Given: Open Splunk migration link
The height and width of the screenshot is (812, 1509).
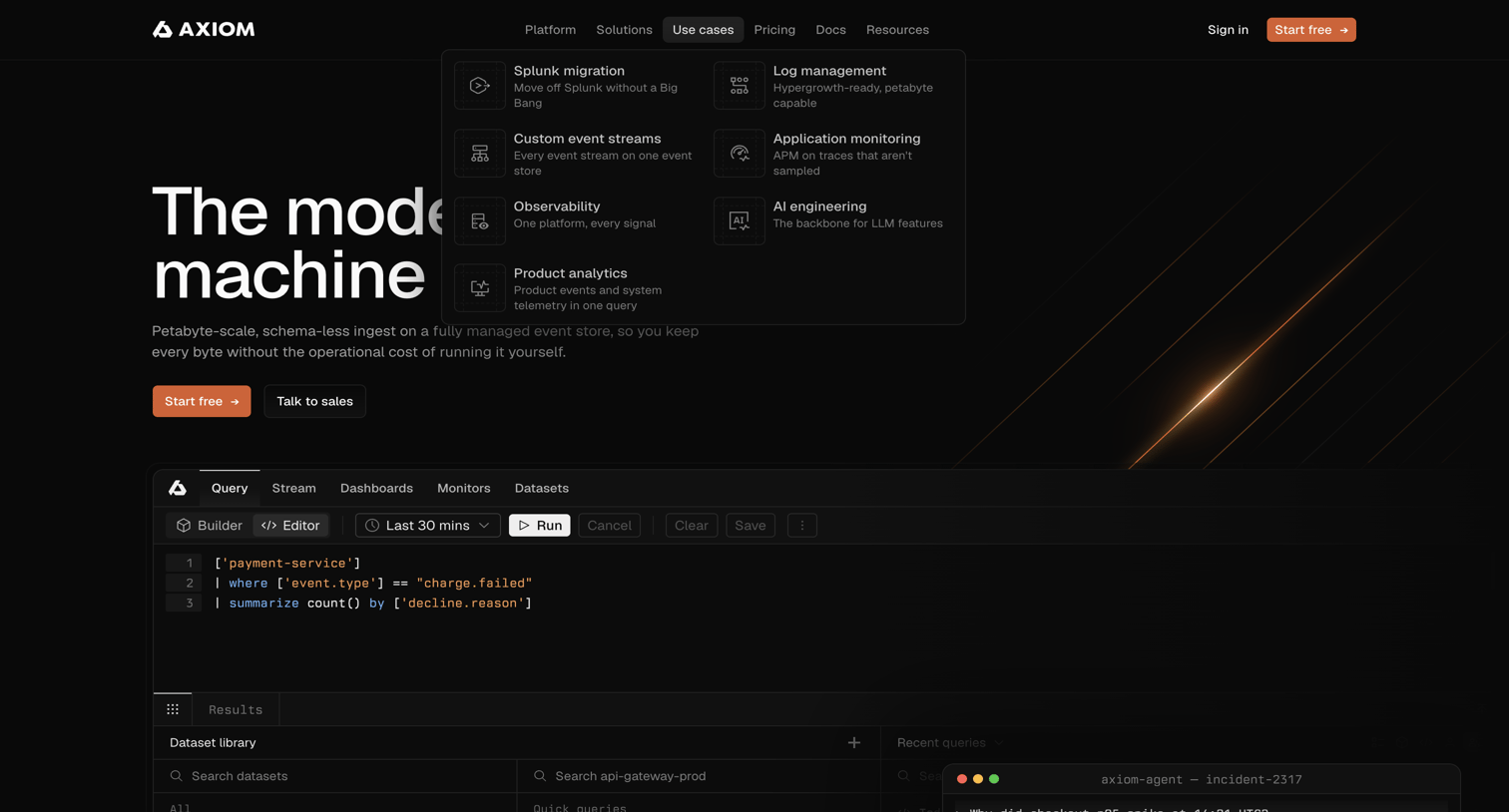Looking at the screenshot, I should click(x=569, y=71).
